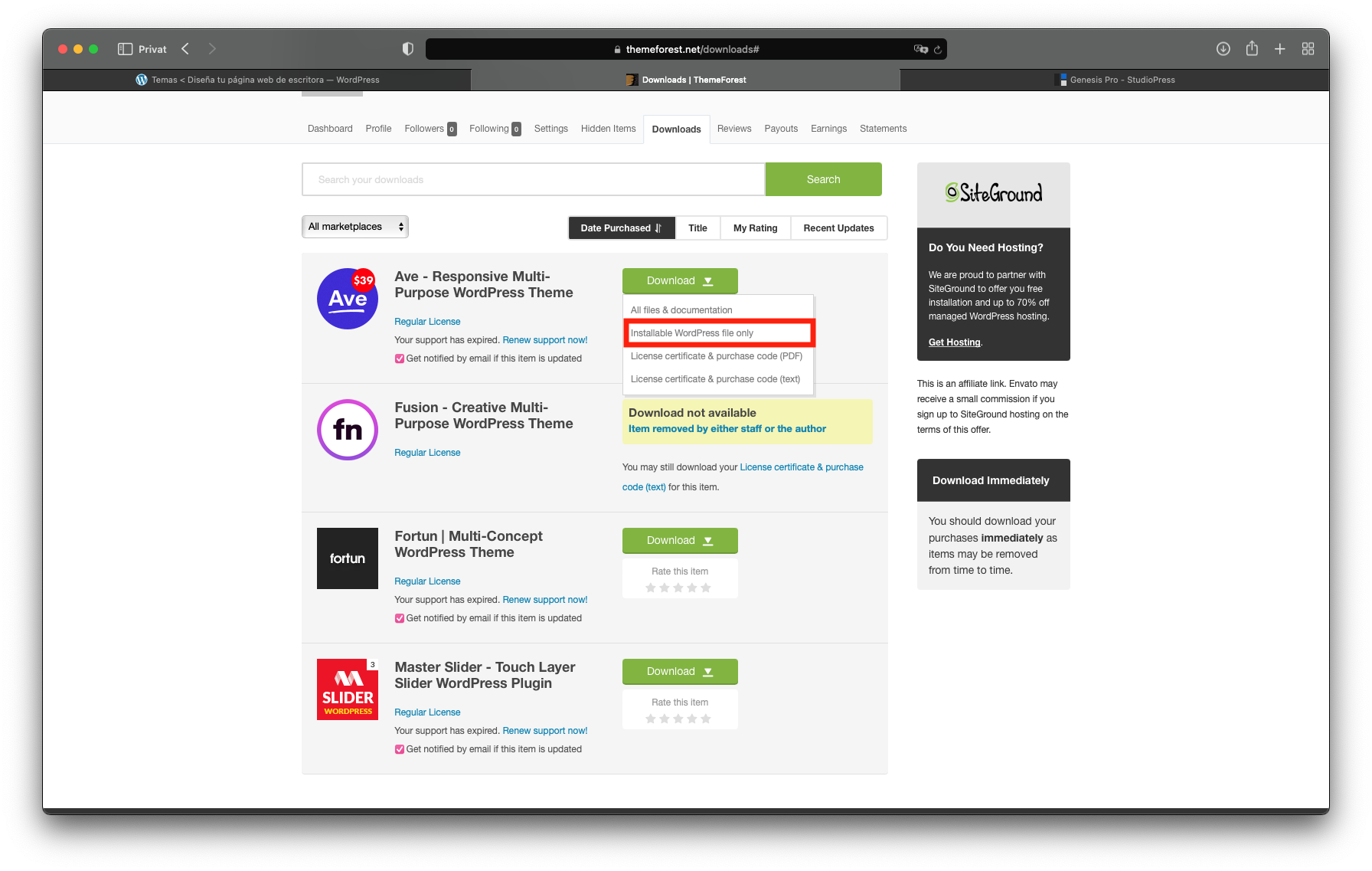Image resolution: width=1372 pixels, height=871 pixels.
Task: Expand the Ave theme Download dropdown
Action: click(680, 281)
